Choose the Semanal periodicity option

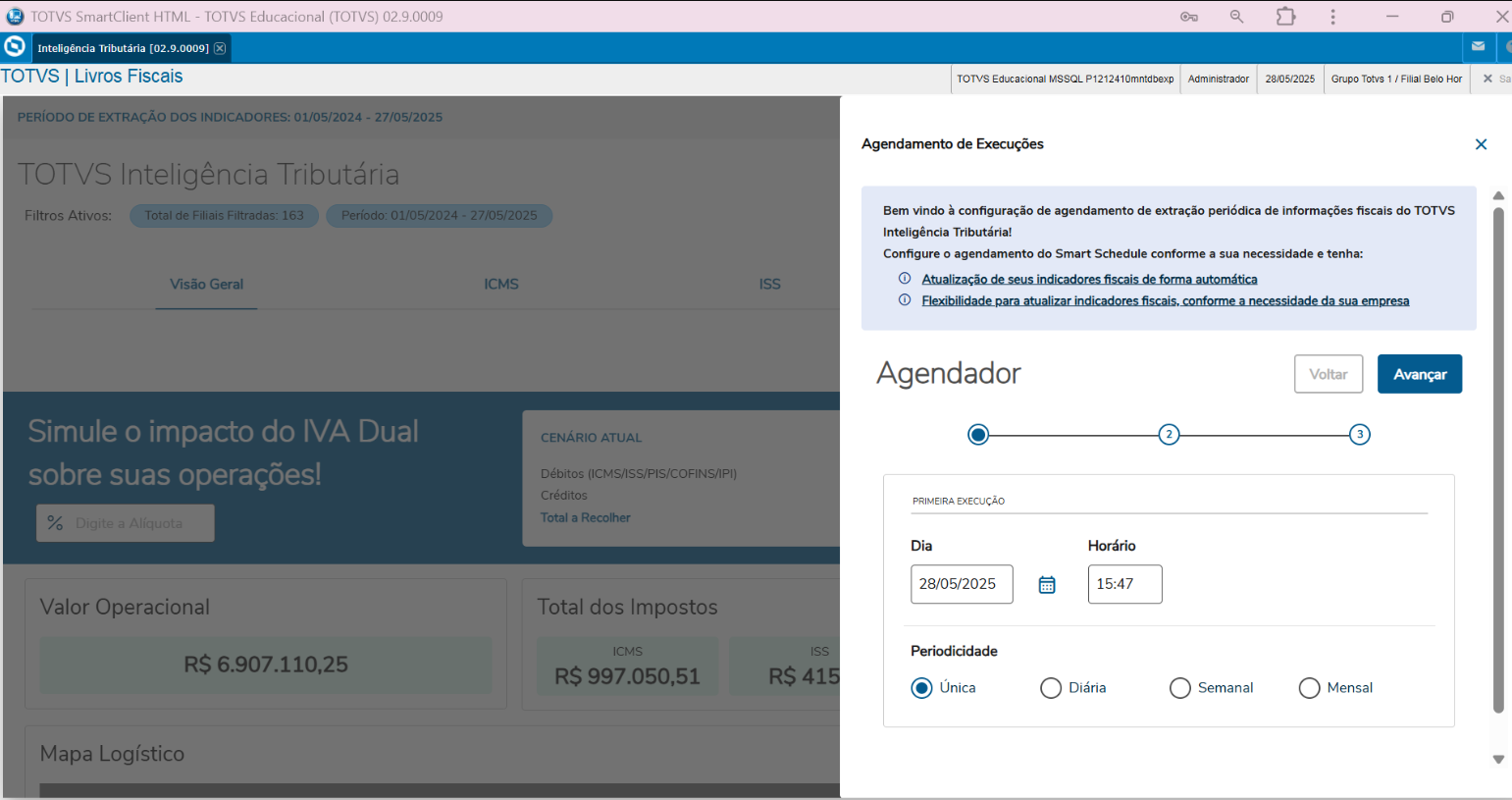[x=1180, y=688]
